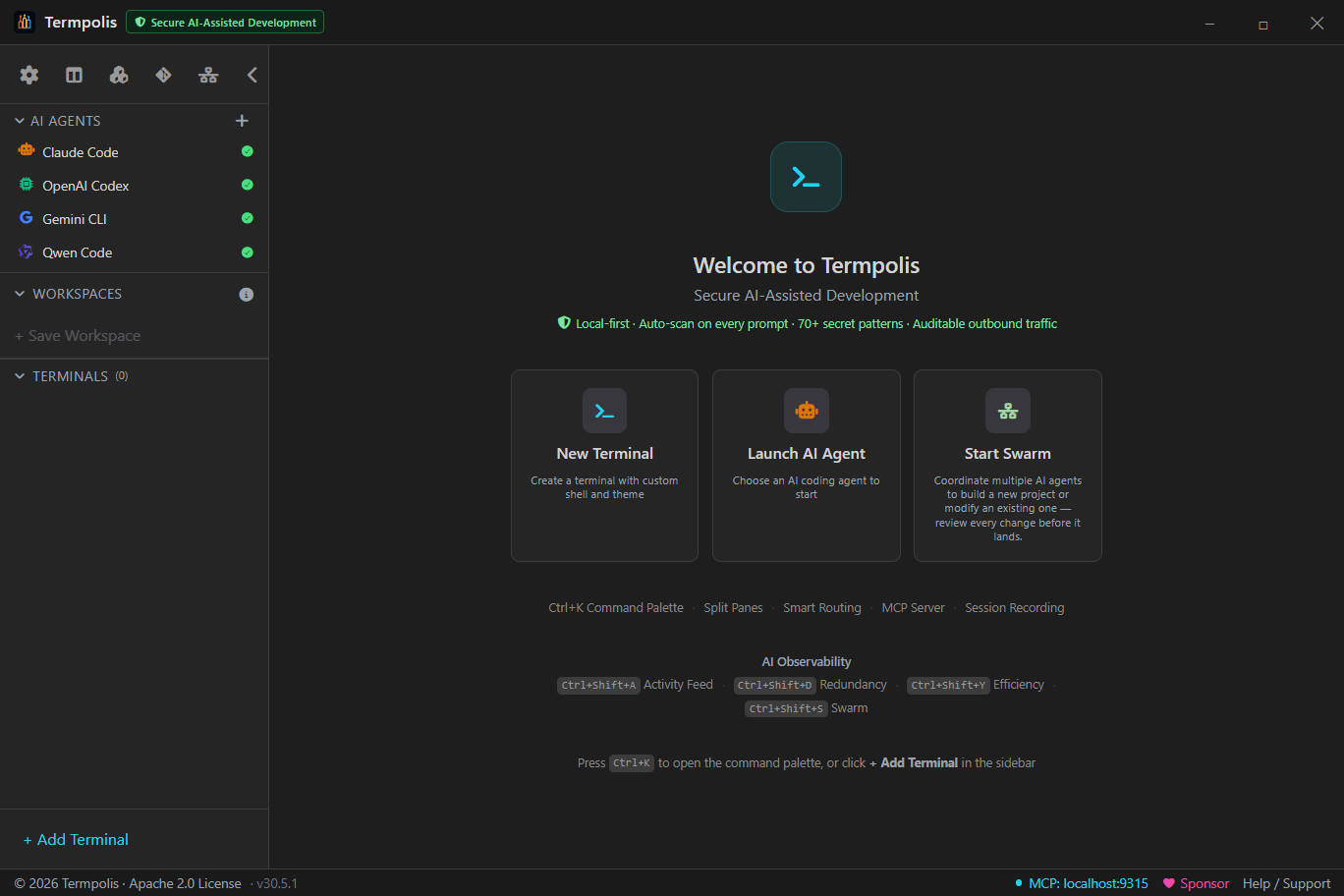Click the git diamond icon in sidebar toolbar
Viewport: 1344px width, 896px height.
(163, 75)
